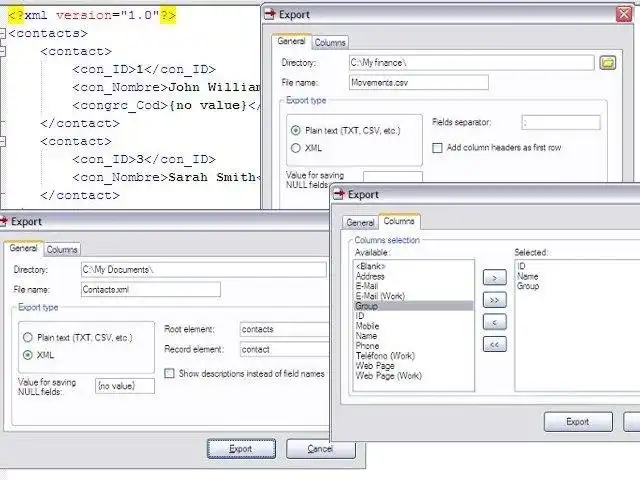Click the xml version declaration line
This screenshot has height=480, width=640.
click(92, 15)
